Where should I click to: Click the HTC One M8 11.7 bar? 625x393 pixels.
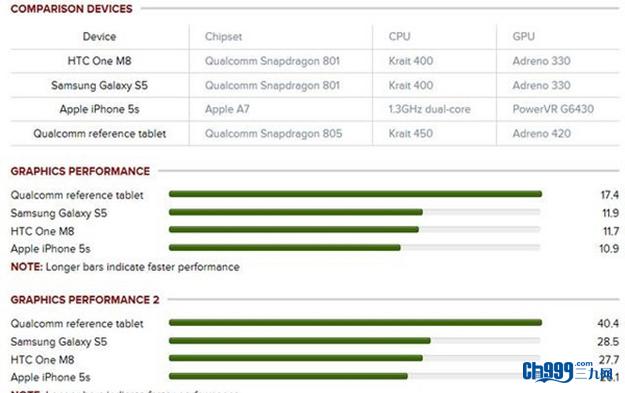click(294, 230)
